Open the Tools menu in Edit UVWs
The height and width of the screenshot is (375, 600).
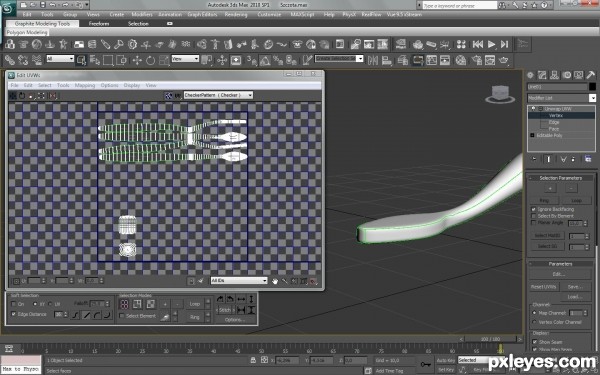pos(63,85)
